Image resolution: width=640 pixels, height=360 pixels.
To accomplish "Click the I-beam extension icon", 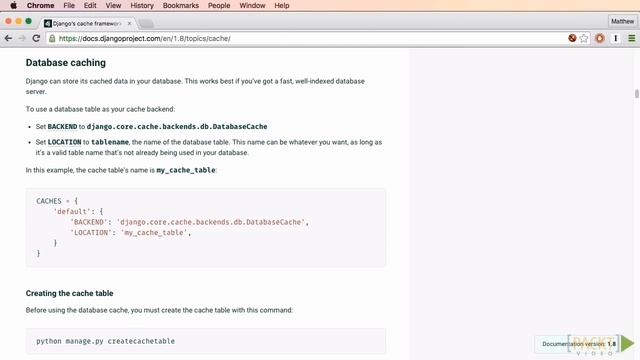I will 616,38.
